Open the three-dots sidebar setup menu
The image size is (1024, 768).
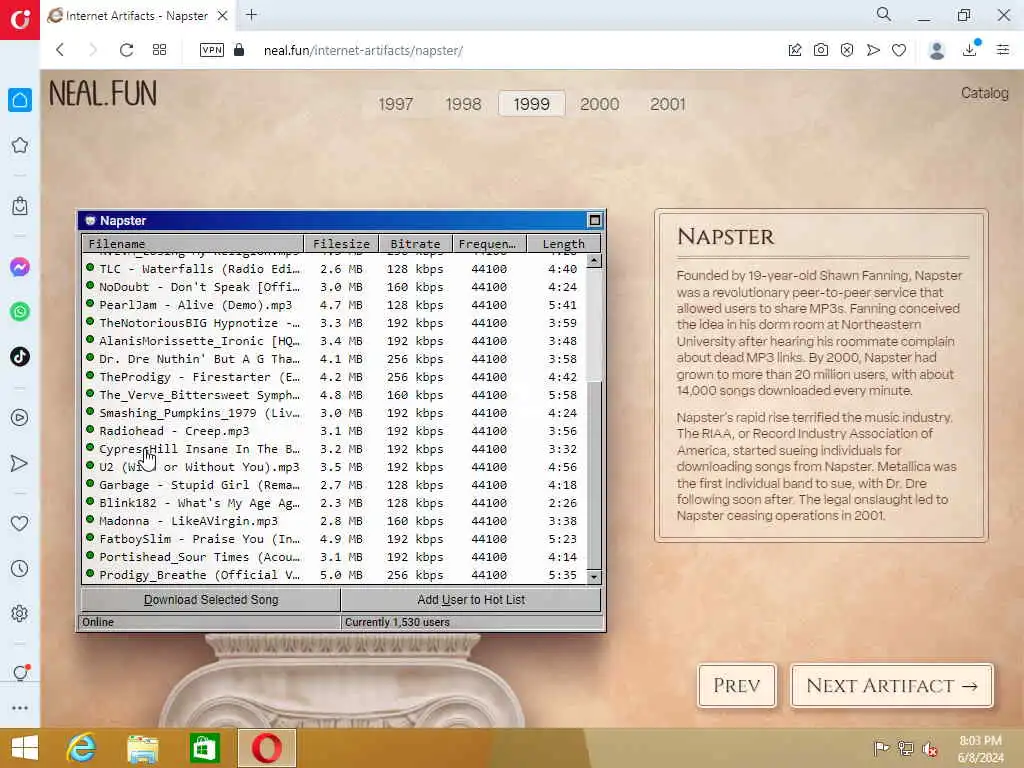[20, 708]
